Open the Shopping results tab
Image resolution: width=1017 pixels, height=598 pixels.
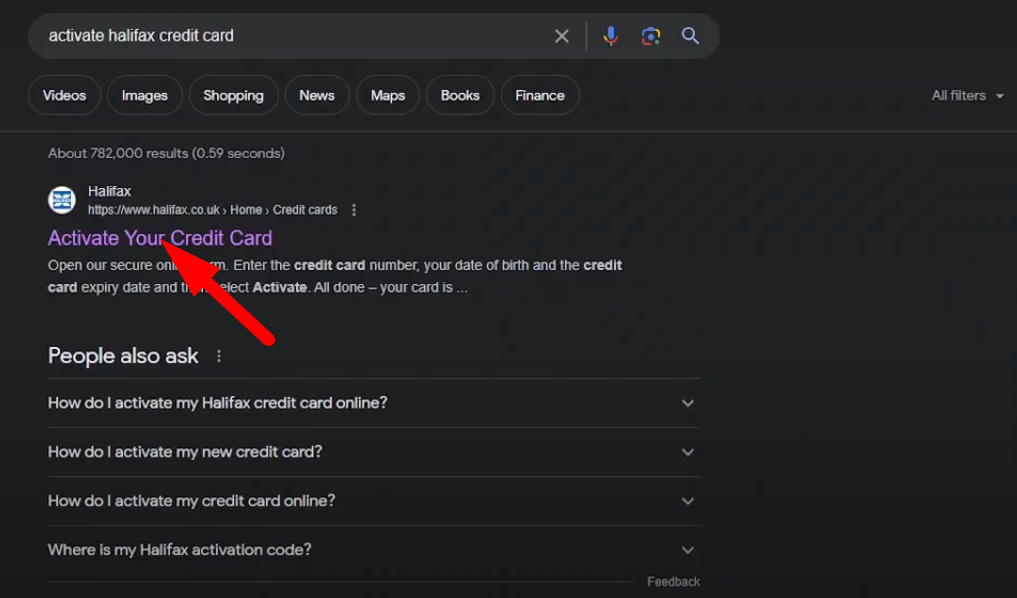[233, 95]
